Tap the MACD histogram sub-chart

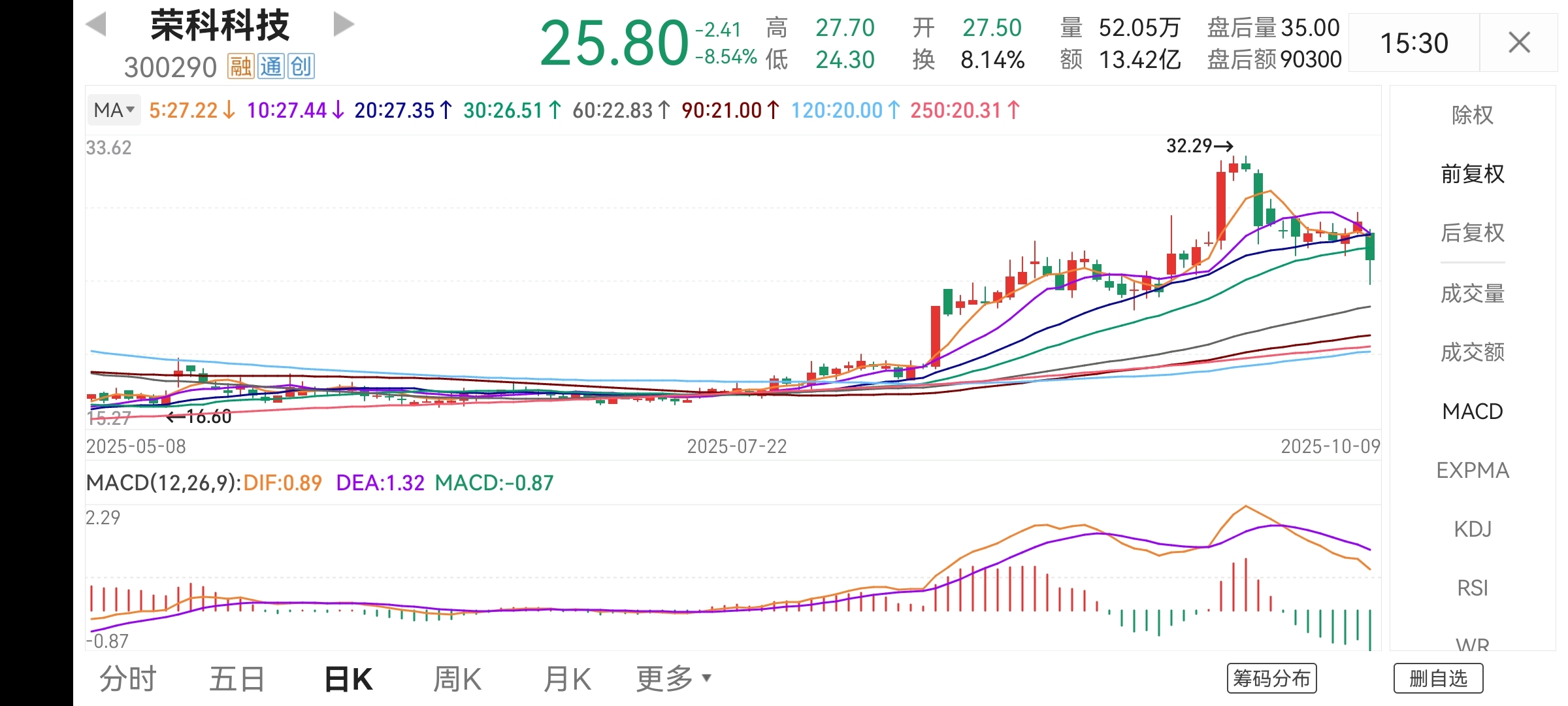pos(732,579)
